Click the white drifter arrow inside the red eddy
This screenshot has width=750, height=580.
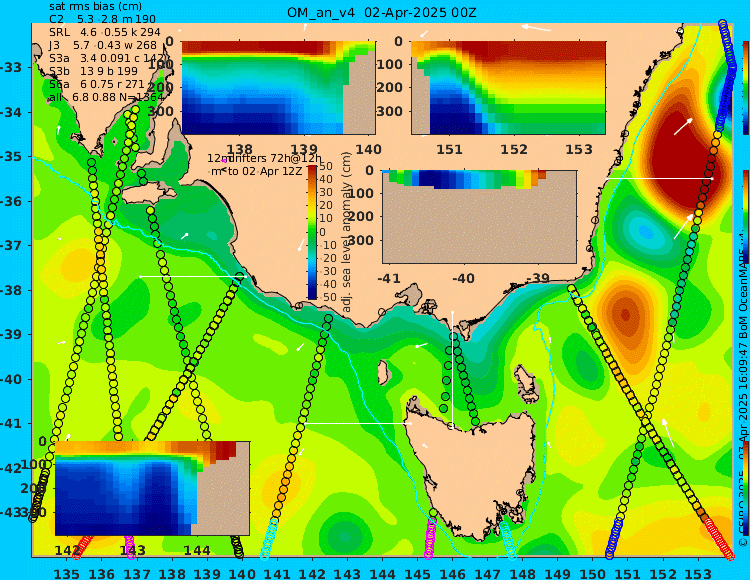click(x=684, y=127)
